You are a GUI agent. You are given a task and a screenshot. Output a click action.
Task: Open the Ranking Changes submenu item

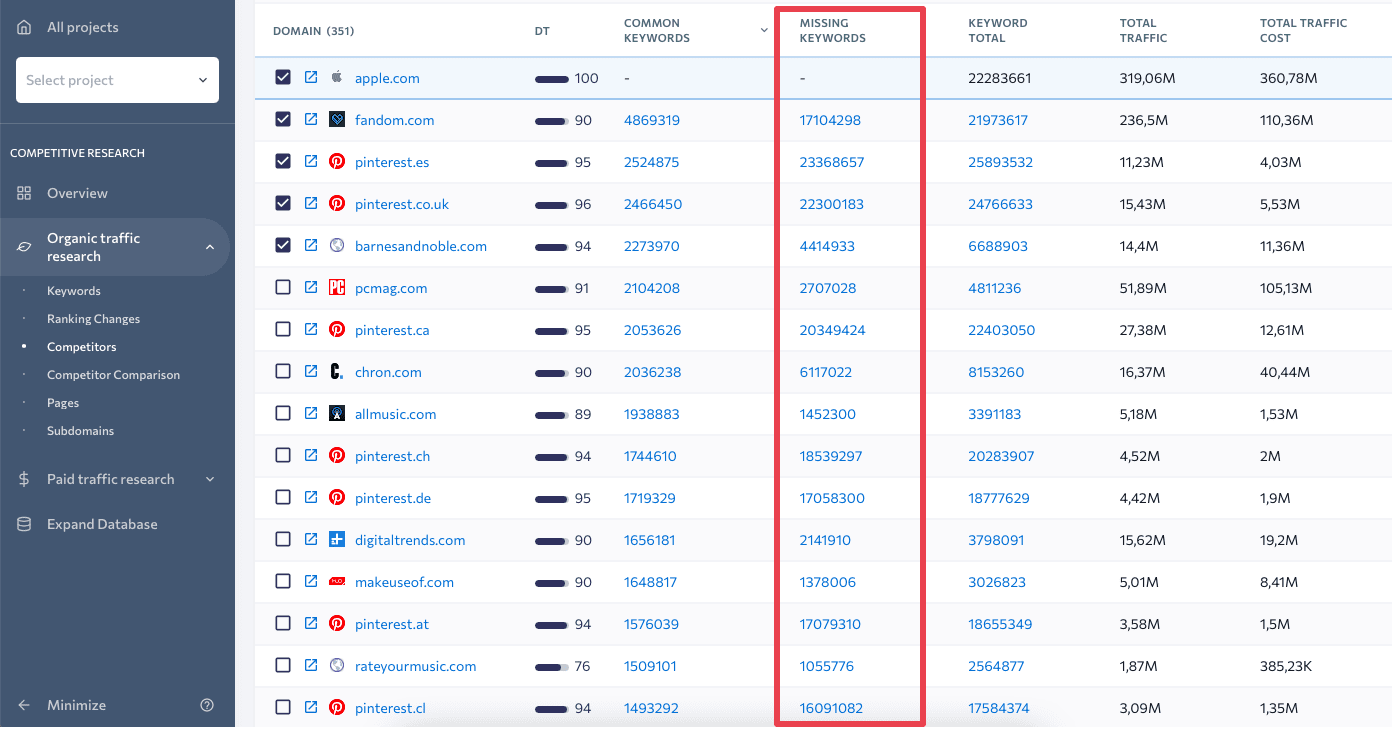click(x=93, y=319)
